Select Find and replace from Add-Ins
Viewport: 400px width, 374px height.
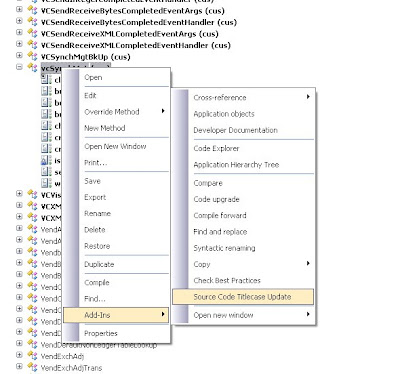click(x=243, y=232)
